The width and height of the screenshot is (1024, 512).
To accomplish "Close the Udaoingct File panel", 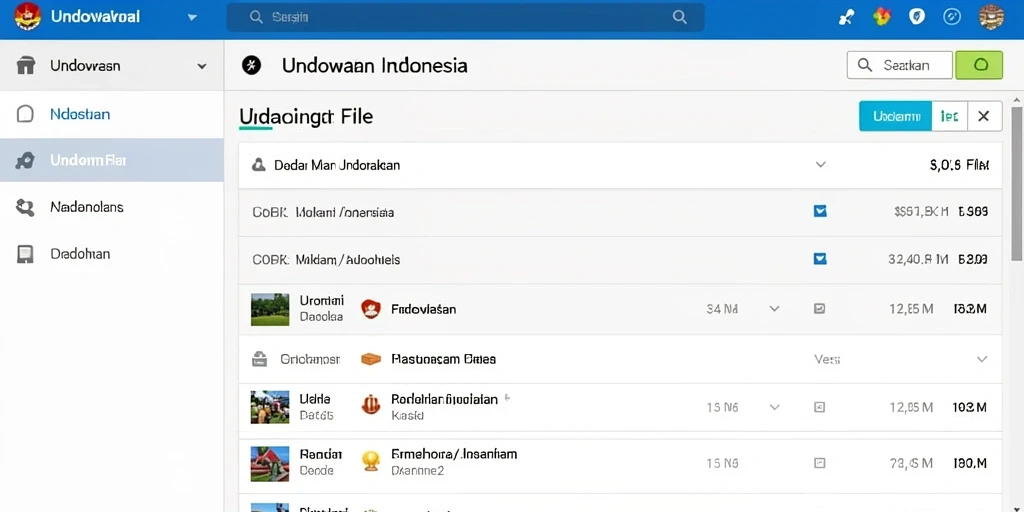I will tap(984, 116).
